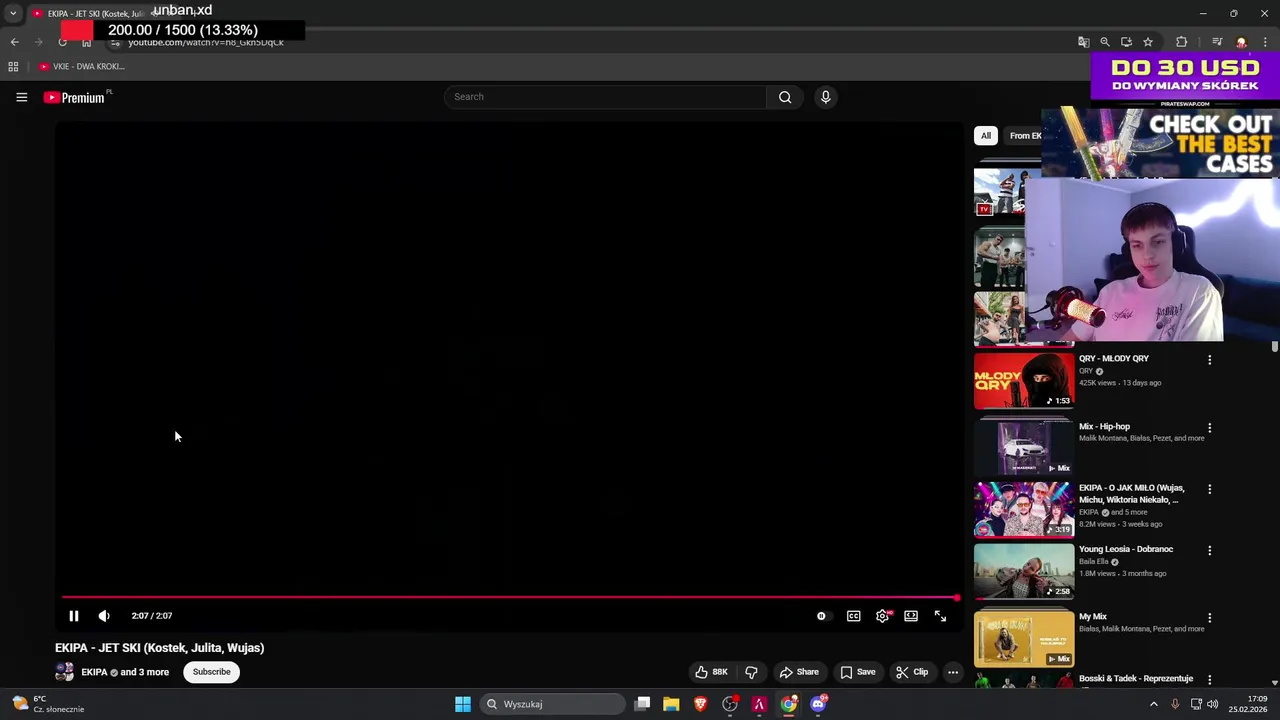Open browser profile avatar

(1241, 42)
